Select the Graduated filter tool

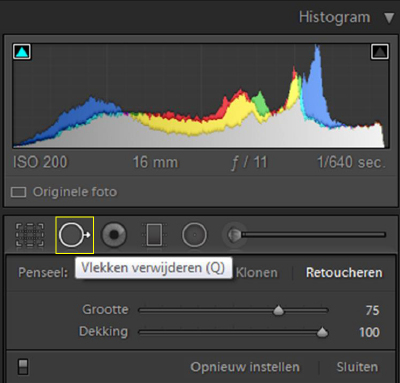(x=154, y=235)
